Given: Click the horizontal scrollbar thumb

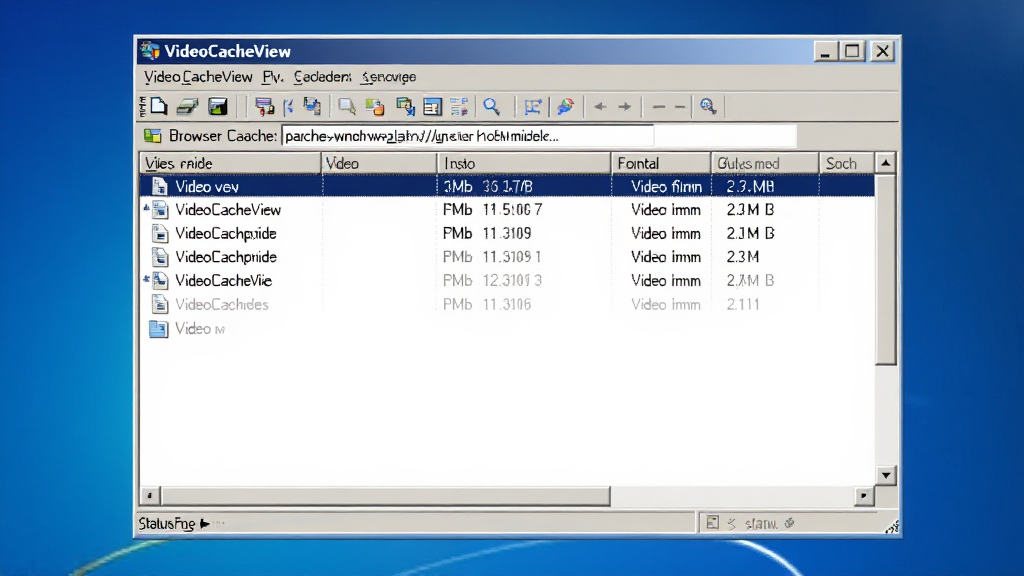Looking at the screenshot, I should (385, 496).
